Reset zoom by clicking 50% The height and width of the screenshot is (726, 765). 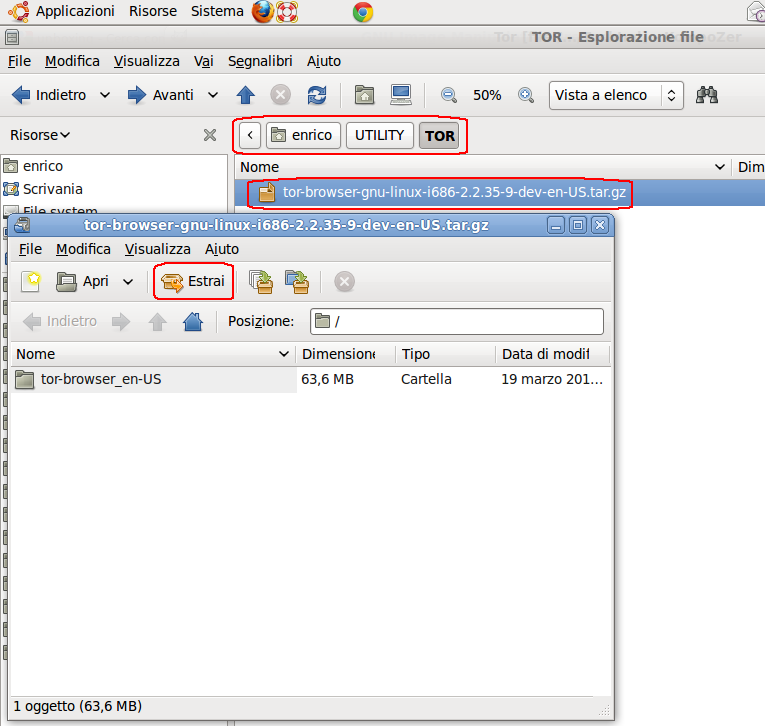point(487,95)
